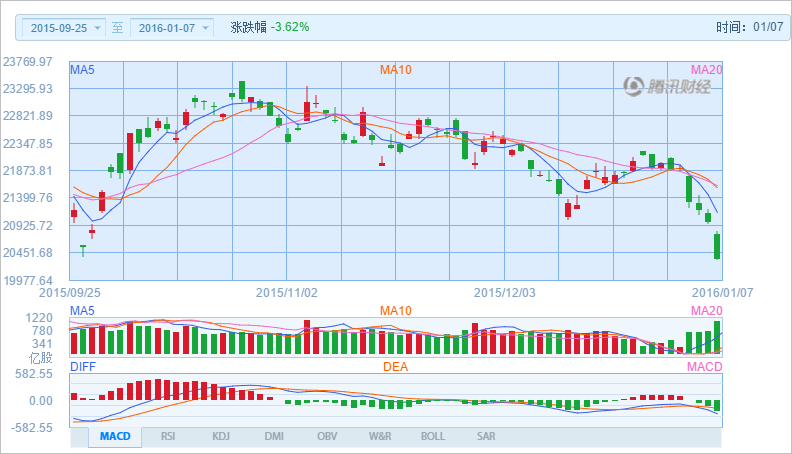This screenshot has width=792, height=454.
Task: Click the 涨跌幅 label
Action: point(248,27)
